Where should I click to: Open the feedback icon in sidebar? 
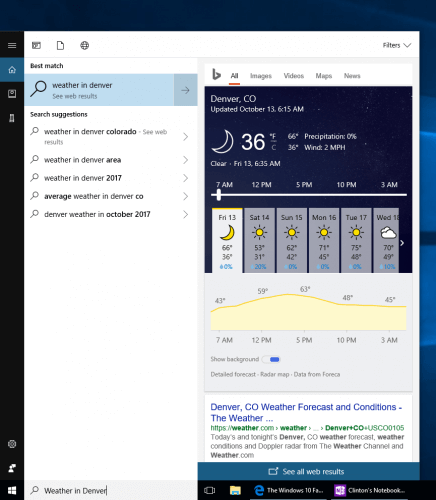pos(12,468)
